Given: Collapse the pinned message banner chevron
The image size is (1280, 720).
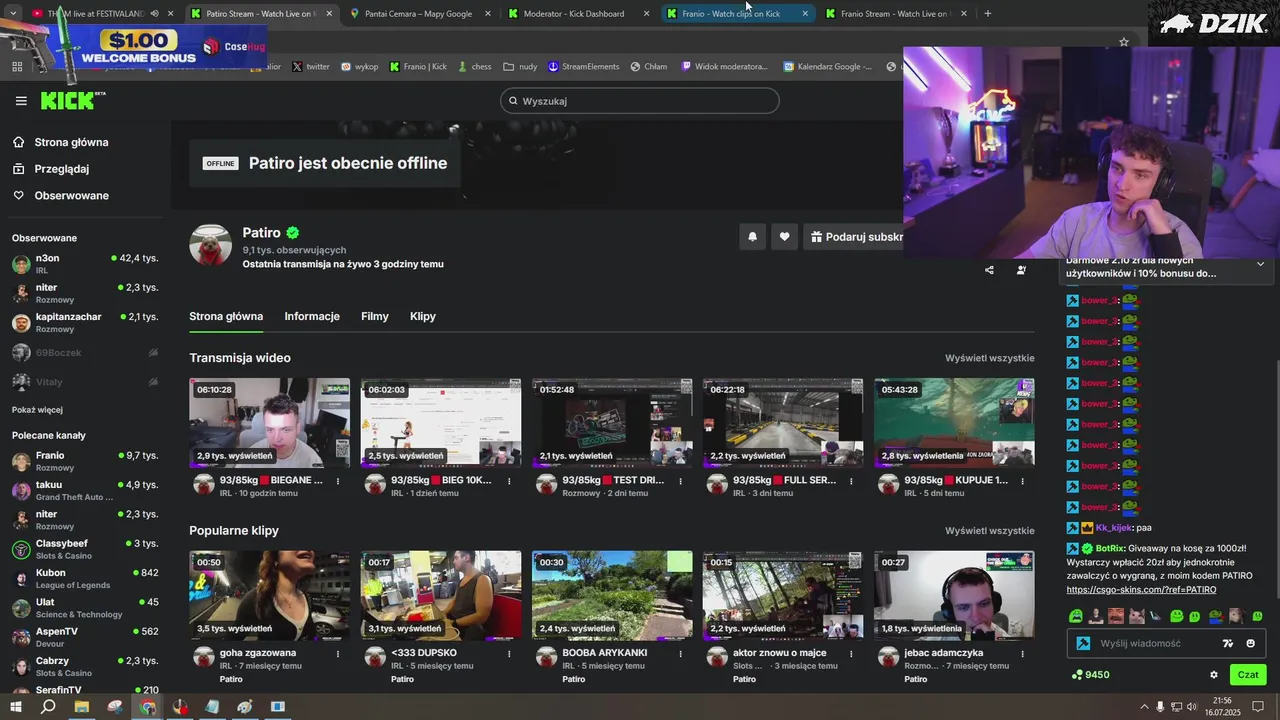Looking at the screenshot, I should coord(1260,265).
